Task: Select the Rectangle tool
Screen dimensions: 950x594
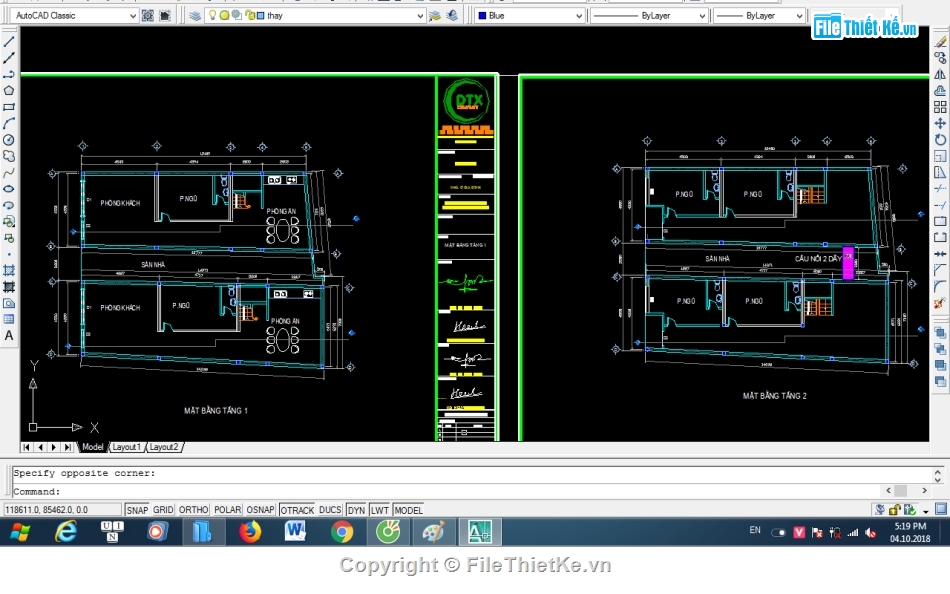Action: pos(8,107)
